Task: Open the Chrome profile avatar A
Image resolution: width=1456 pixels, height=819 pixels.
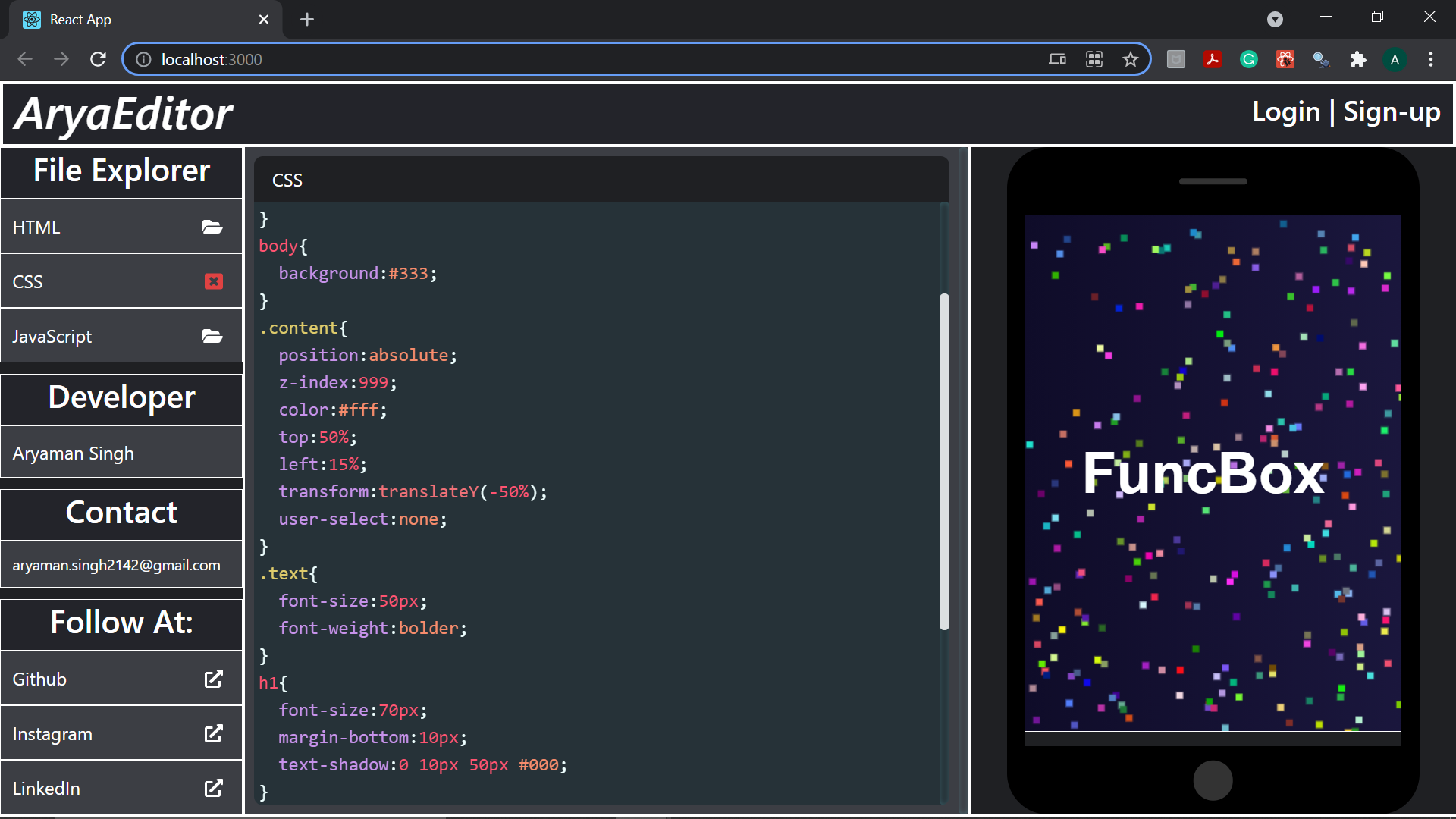Action: point(1395,59)
